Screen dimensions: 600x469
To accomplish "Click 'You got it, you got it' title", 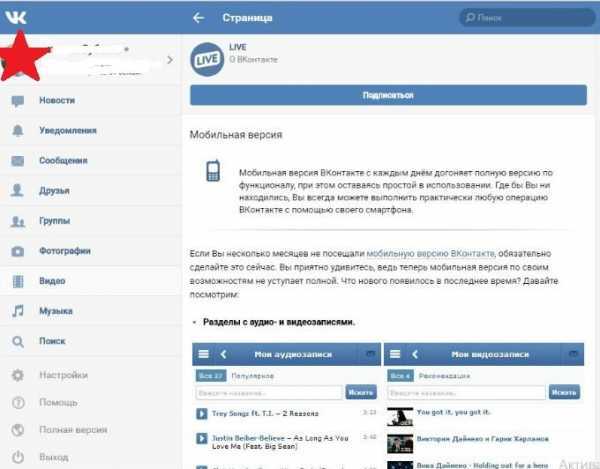I will tap(454, 412).
